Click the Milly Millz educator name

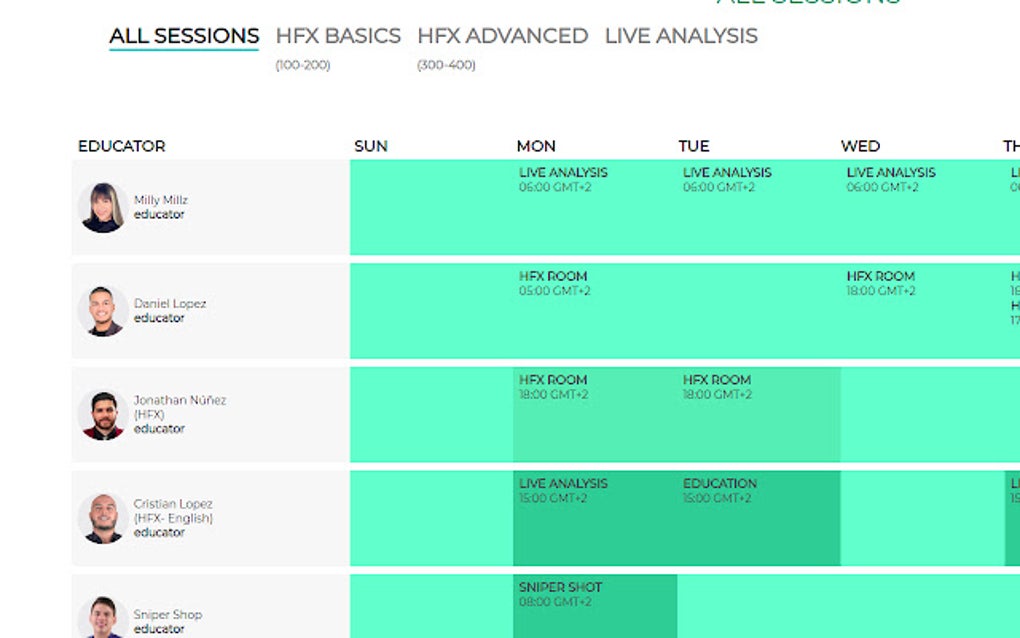pos(161,200)
